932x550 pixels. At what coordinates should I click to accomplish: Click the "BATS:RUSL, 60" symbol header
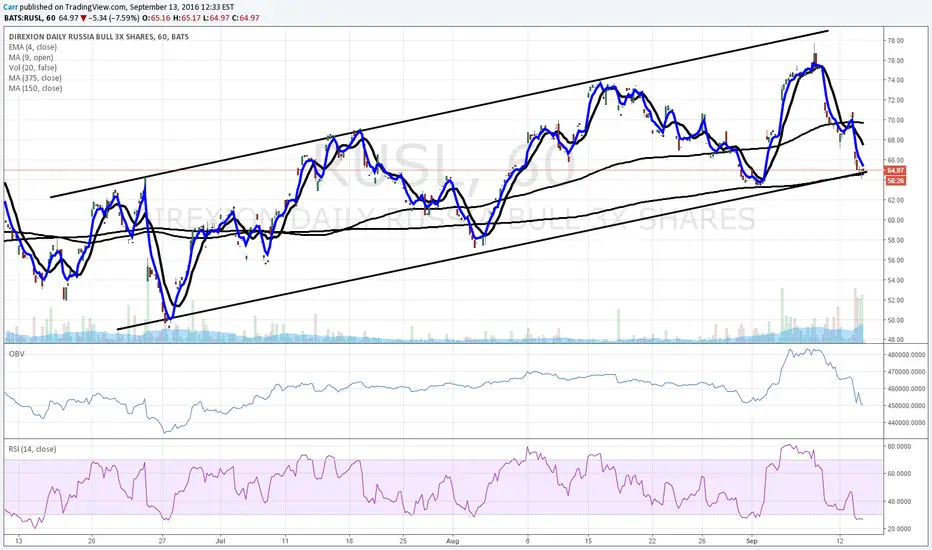coord(30,18)
